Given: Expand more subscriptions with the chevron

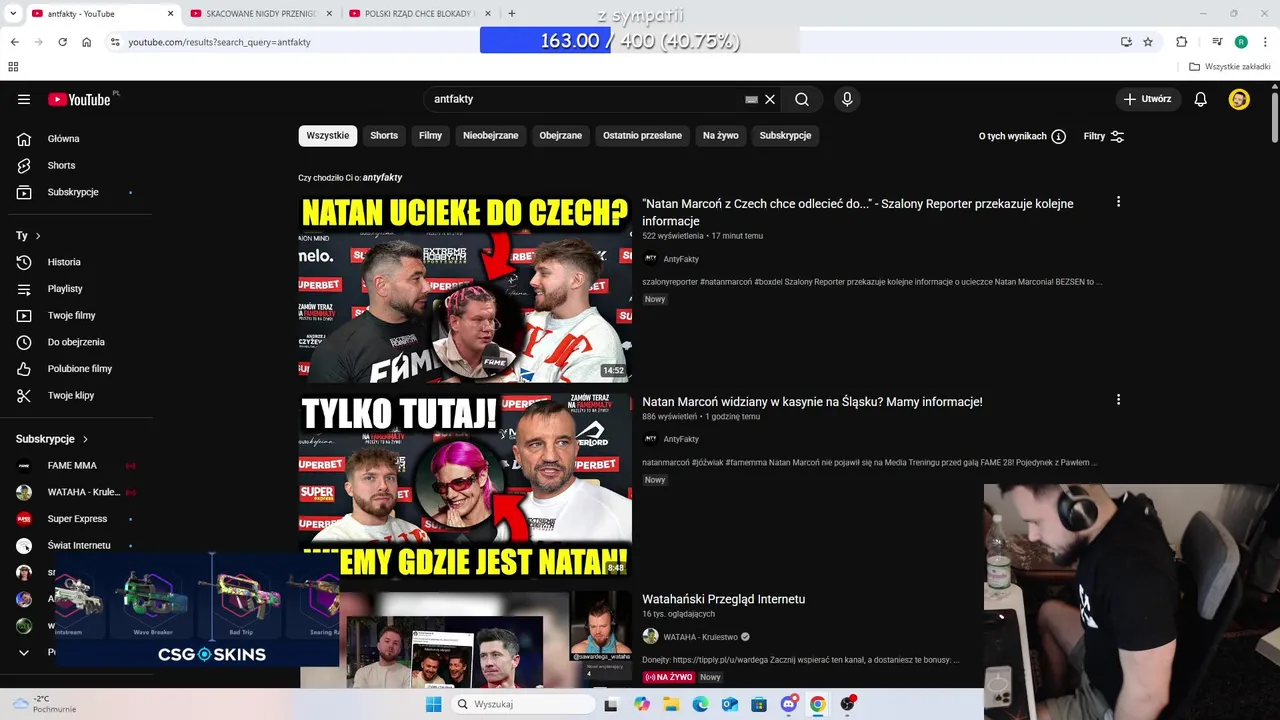Looking at the screenshot, I should pos(24,652).
